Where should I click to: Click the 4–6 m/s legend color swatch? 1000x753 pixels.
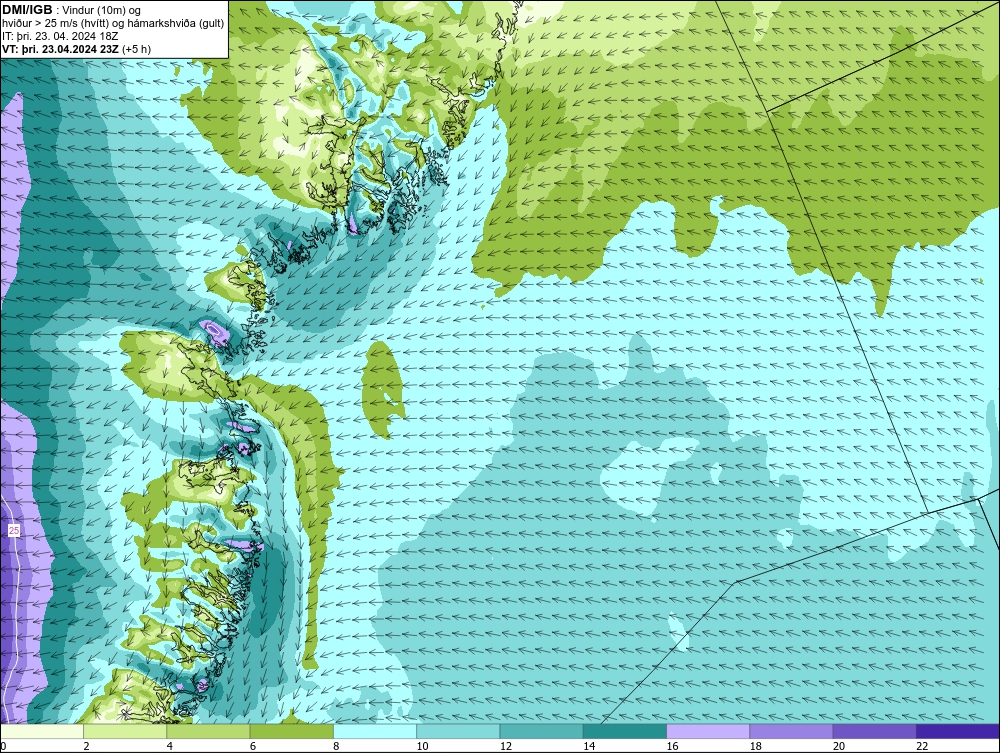point(209,731)
